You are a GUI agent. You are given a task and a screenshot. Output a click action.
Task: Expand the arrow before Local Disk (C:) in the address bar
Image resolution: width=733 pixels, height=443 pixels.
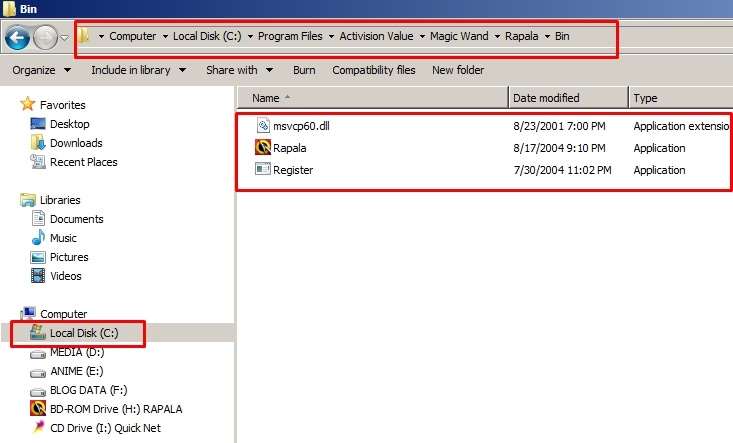165,36
